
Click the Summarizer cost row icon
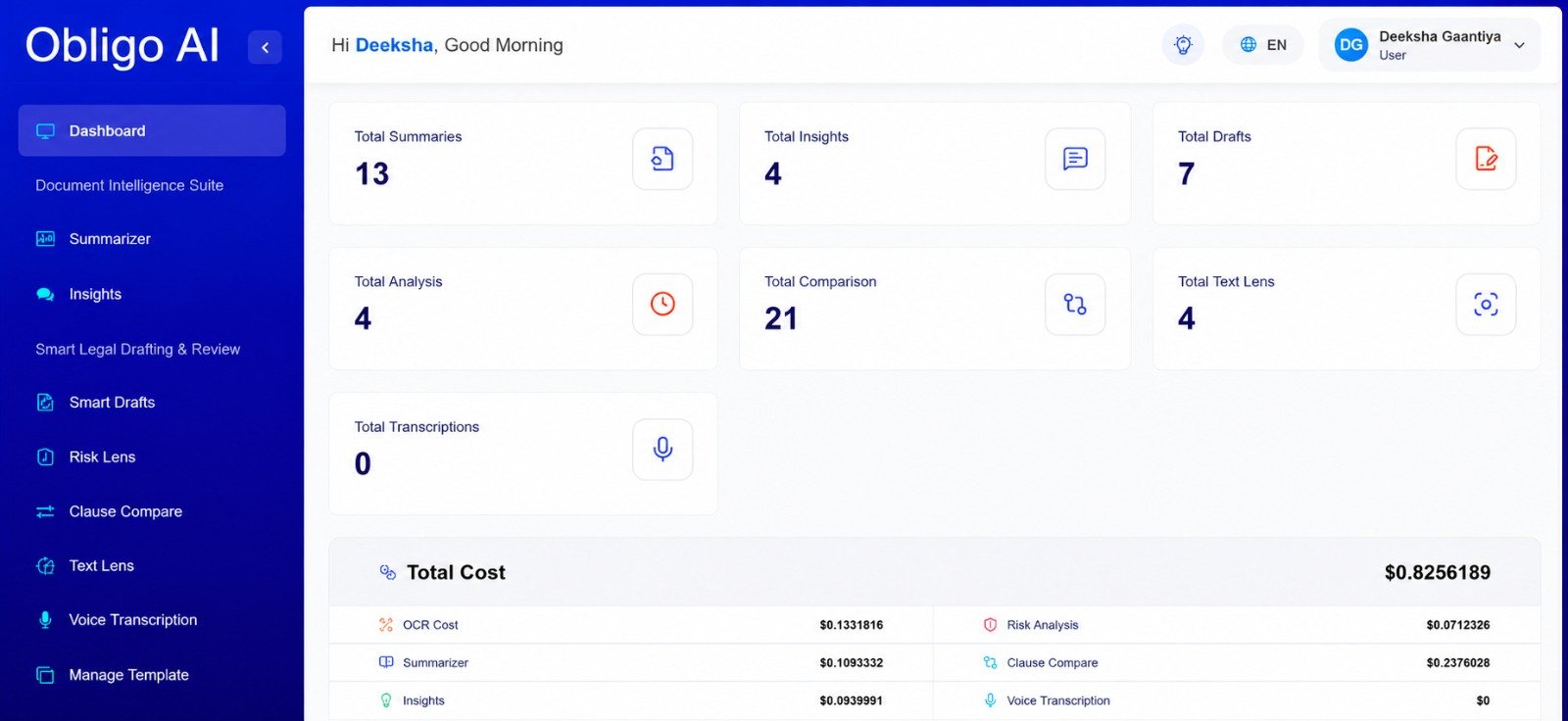386,662
